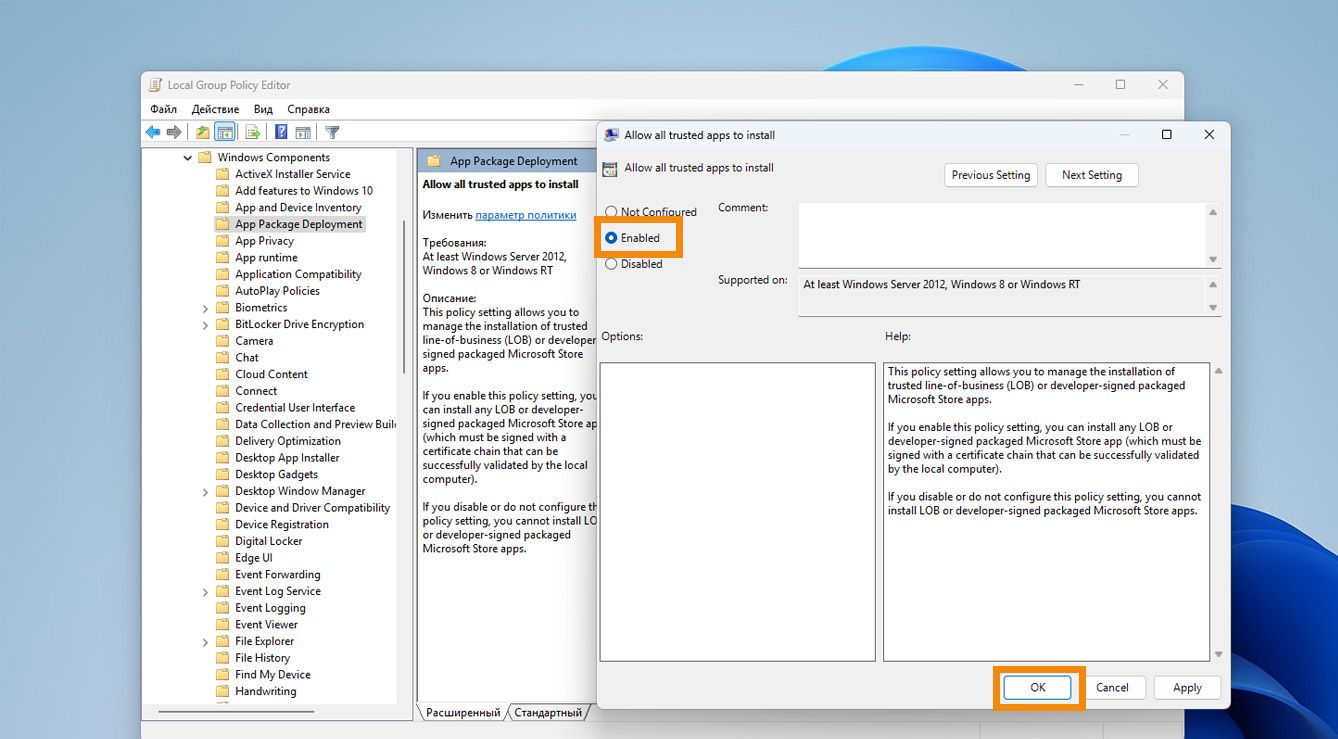The height and width of the screenshot is (739, 1338).
Task: Expand the Event Log Service node
Action: 206,592
